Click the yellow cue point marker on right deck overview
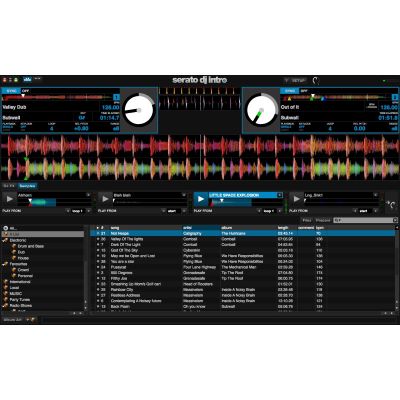Image resolution: width=400 pixels, height=400 pixels. coord(289,99)
